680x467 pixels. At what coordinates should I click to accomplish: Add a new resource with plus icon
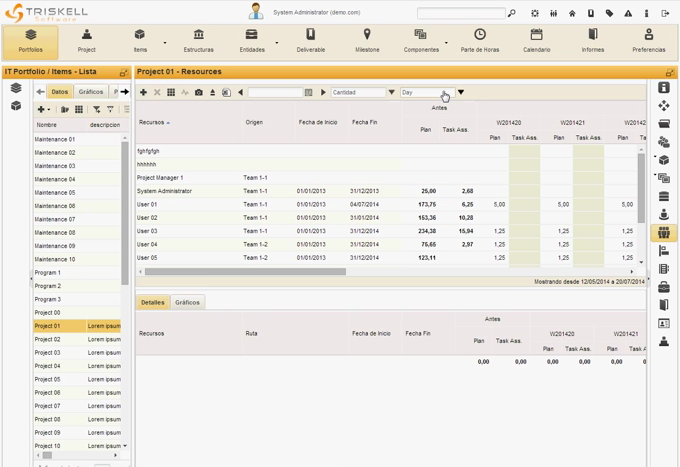click(144, 92)
